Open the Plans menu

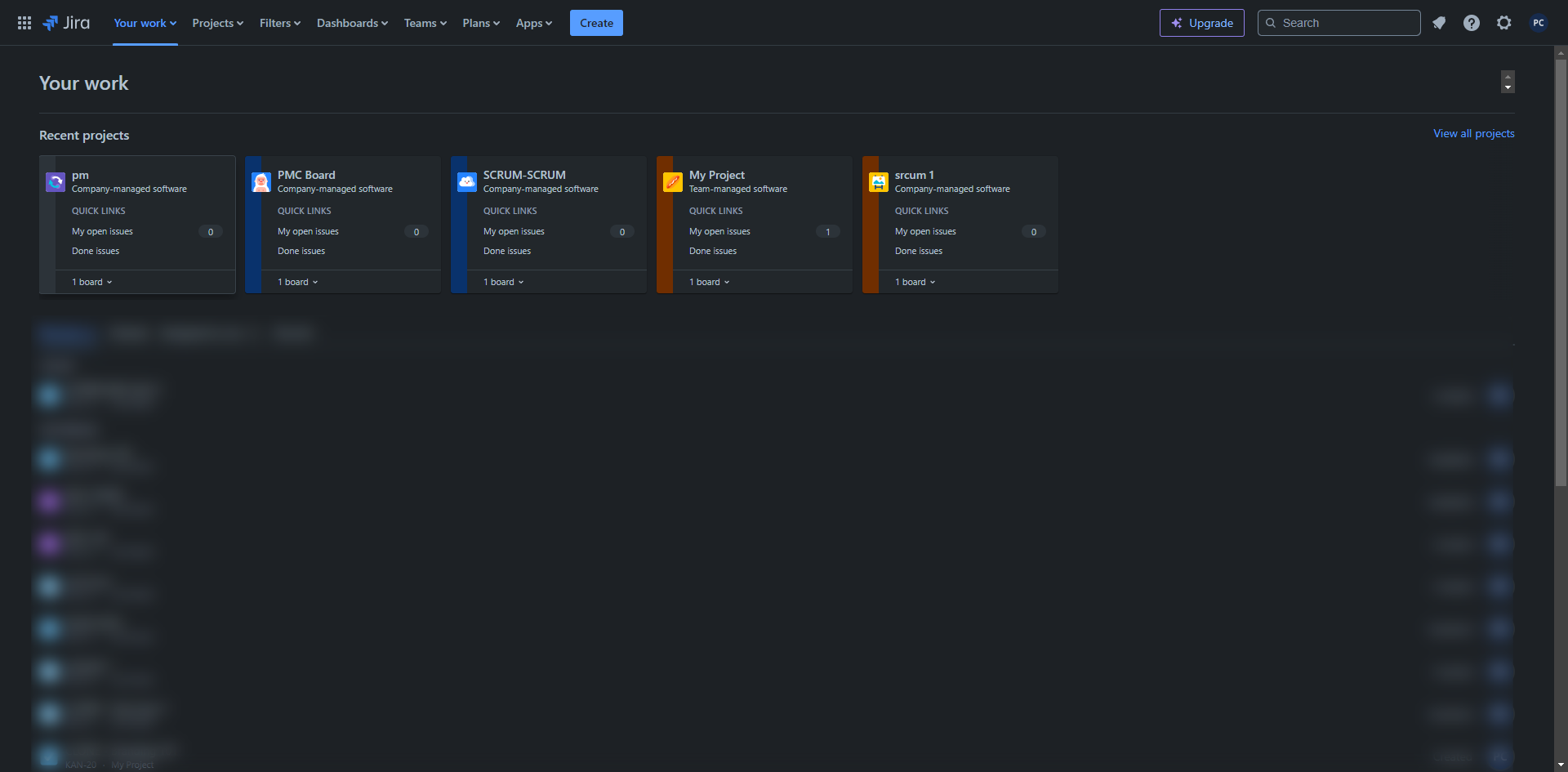(481, 23)
